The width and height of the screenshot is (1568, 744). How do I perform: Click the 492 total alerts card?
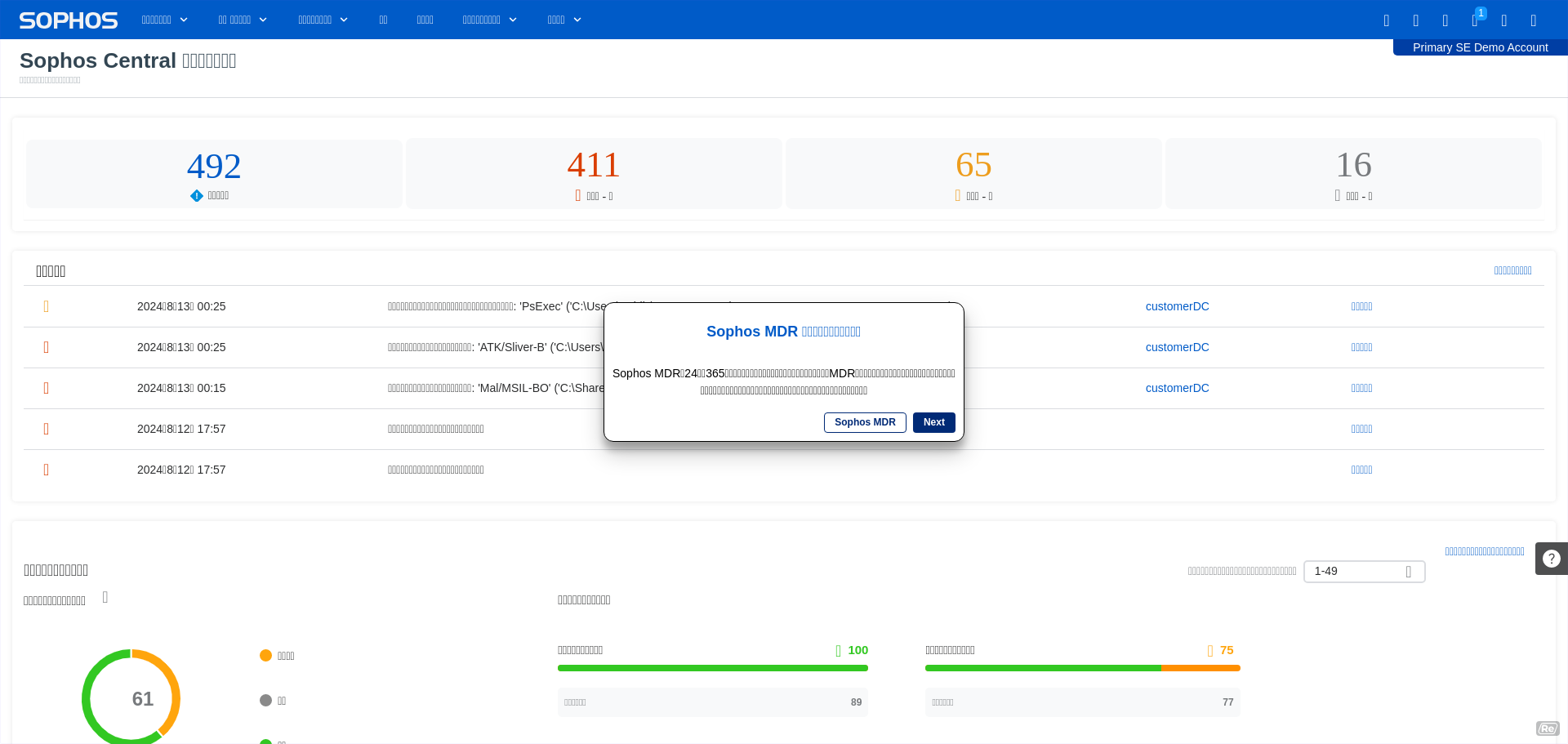pyautogui.click(x=214, y=174)
